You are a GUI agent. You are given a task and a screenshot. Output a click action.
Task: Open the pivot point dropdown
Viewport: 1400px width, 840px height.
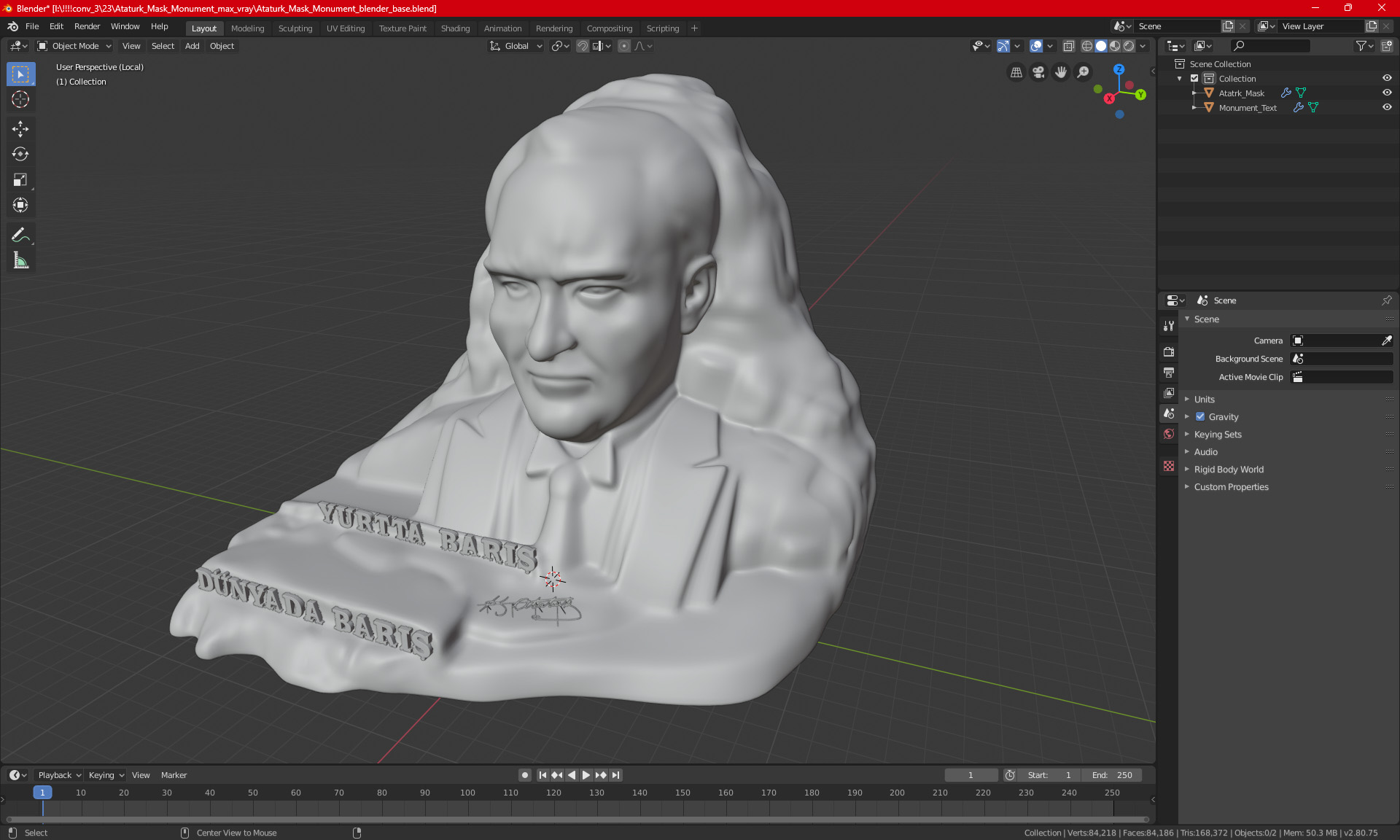pos(560,46)
